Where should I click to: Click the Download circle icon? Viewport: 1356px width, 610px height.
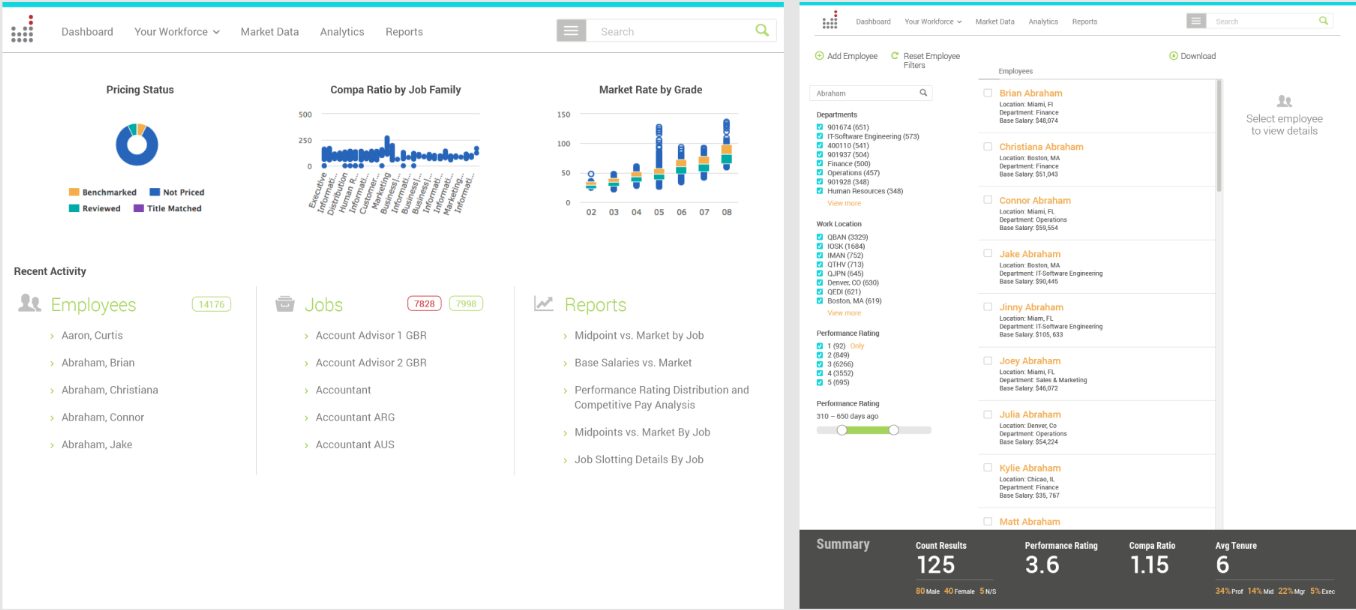point(1173,56)
